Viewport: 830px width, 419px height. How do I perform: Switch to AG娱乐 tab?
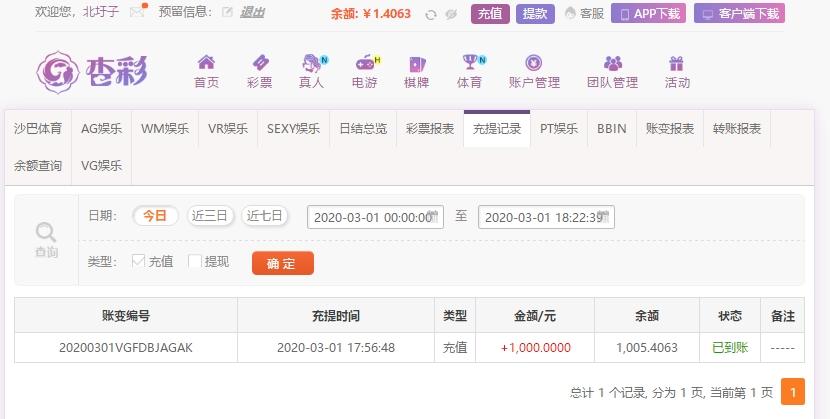click(101, 129)
